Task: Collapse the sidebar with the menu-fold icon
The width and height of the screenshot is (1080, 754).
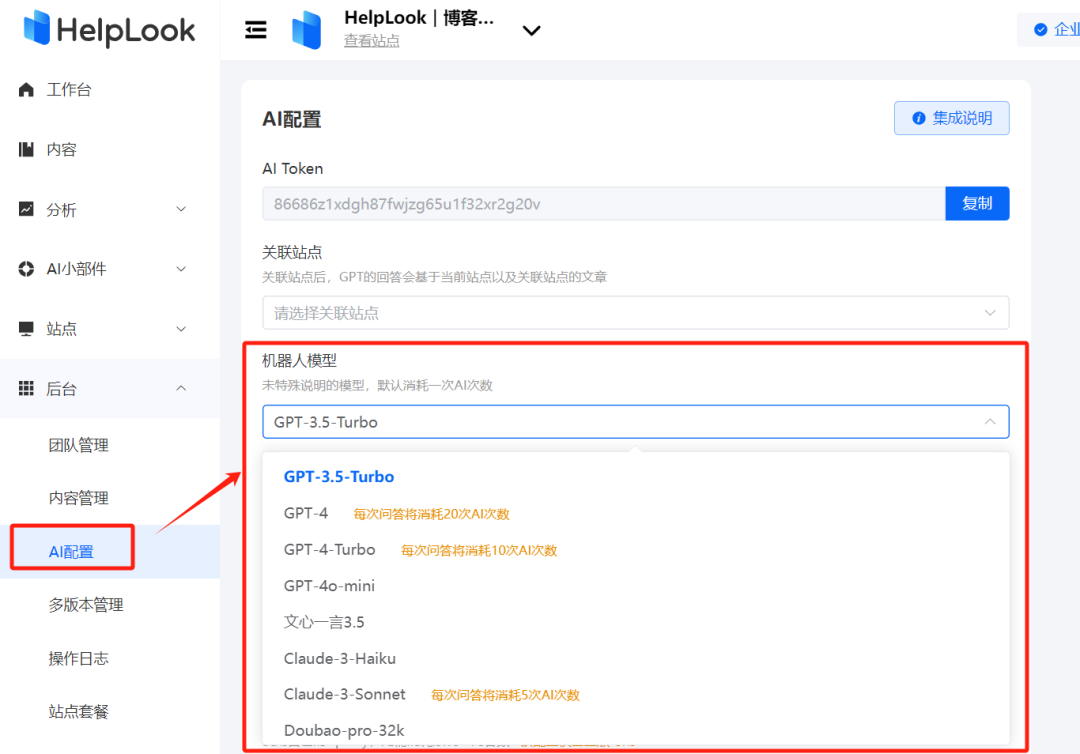Action: pyautogui.click(x=256, y=30)
